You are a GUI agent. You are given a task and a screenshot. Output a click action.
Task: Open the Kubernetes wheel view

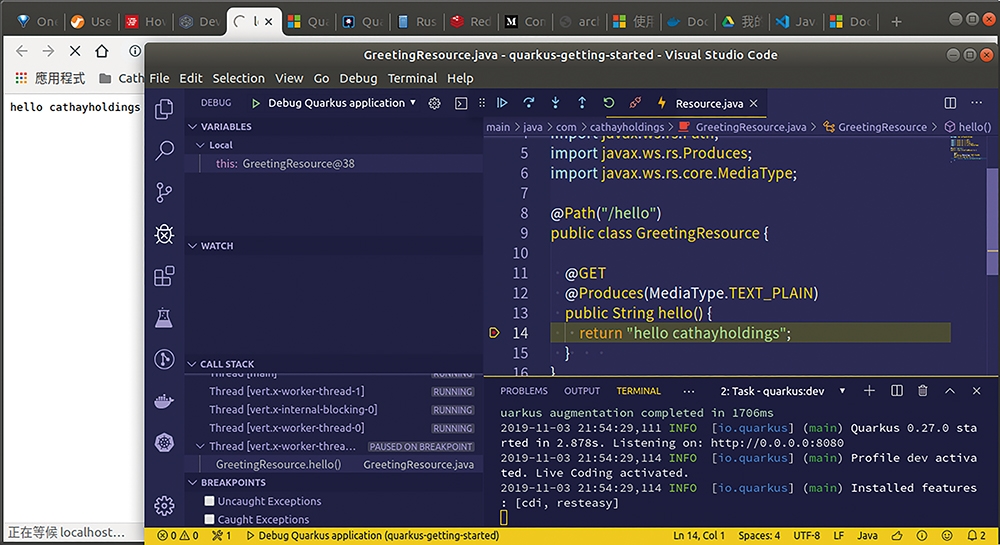point(164,442)
